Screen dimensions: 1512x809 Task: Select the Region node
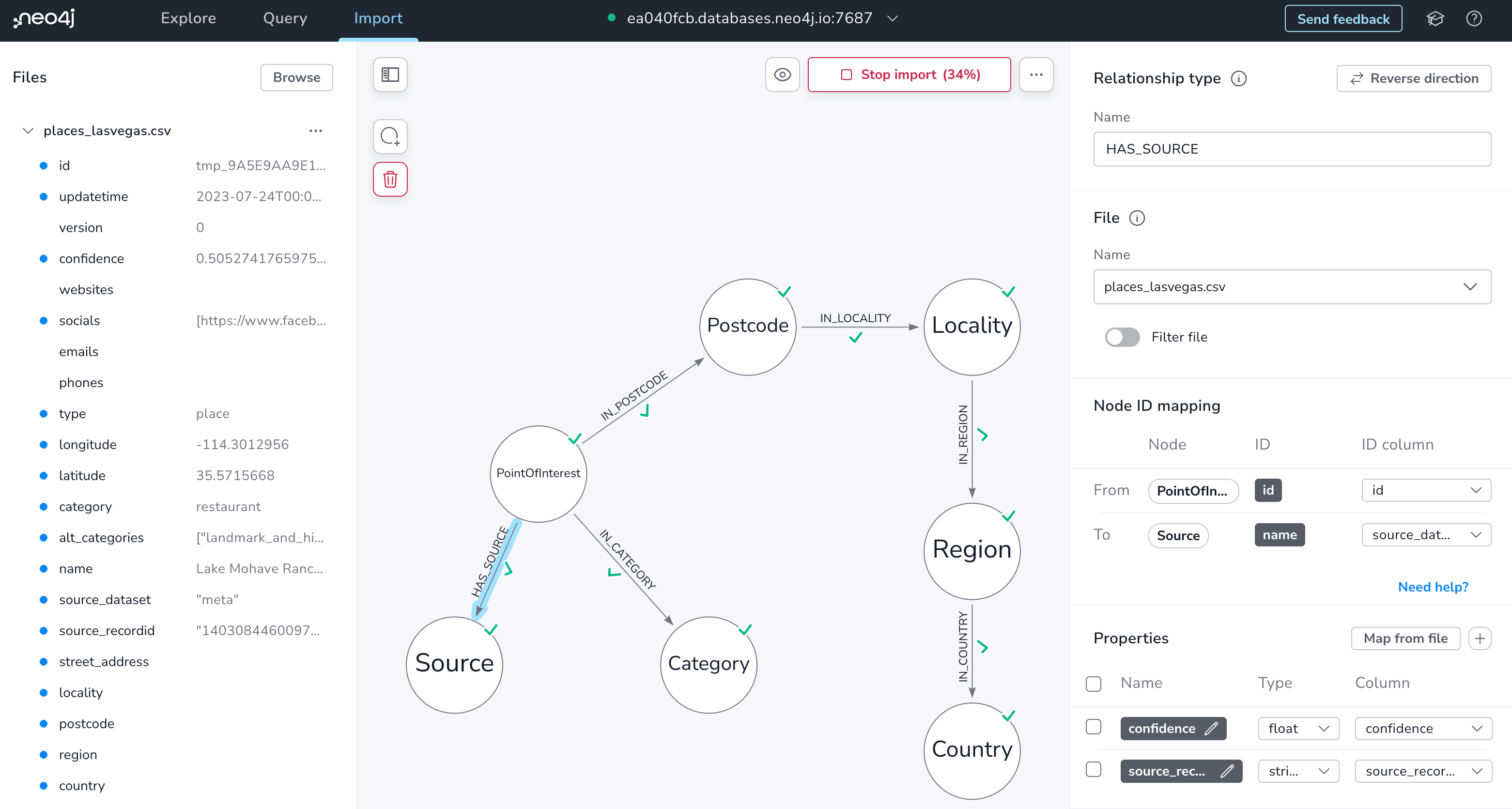tap(972, 551)
